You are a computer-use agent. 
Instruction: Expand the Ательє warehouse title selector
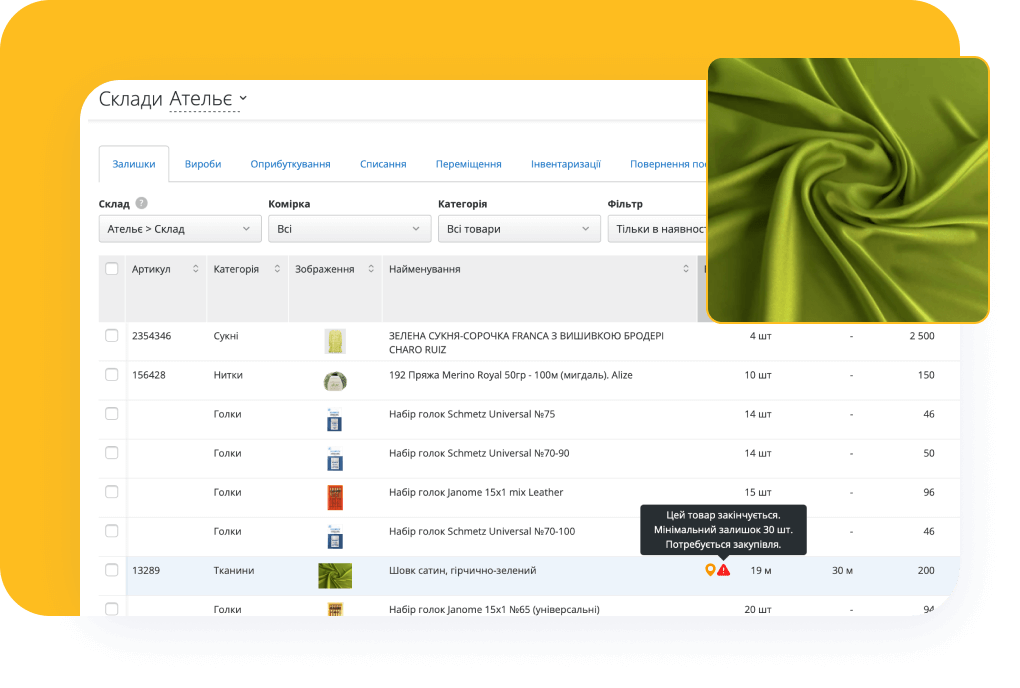208,99
